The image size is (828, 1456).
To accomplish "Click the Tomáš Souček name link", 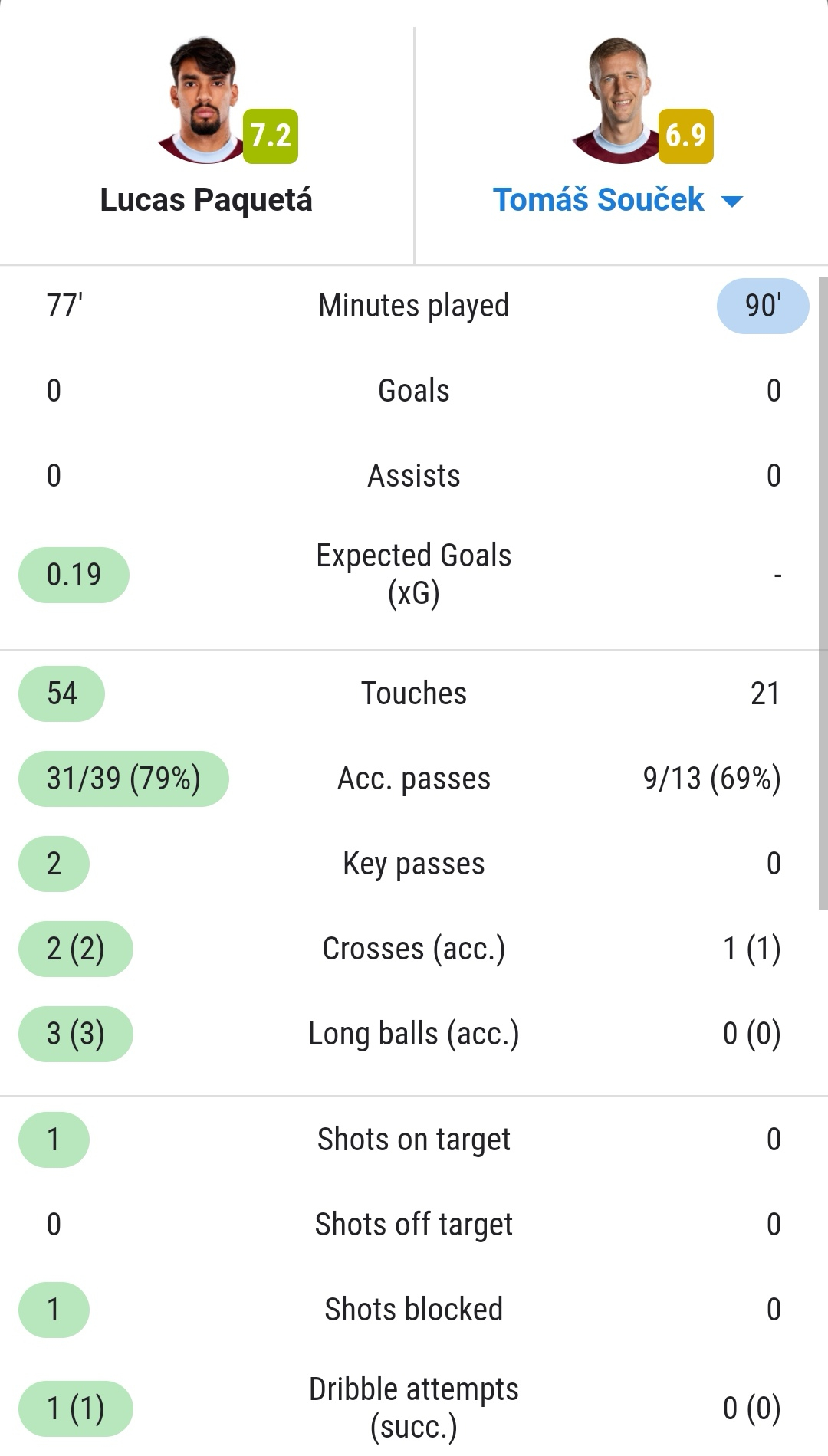I will point(598,200).
